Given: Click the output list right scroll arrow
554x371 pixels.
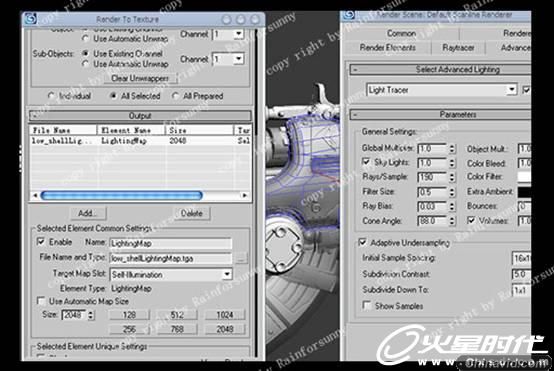Looking at the screenshot, I should point(244,195).
